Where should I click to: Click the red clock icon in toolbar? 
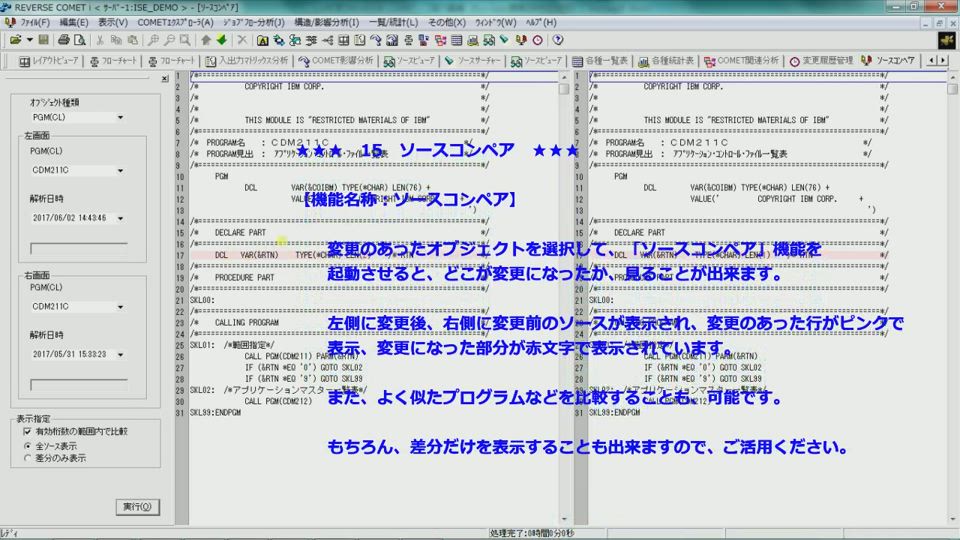538,40
